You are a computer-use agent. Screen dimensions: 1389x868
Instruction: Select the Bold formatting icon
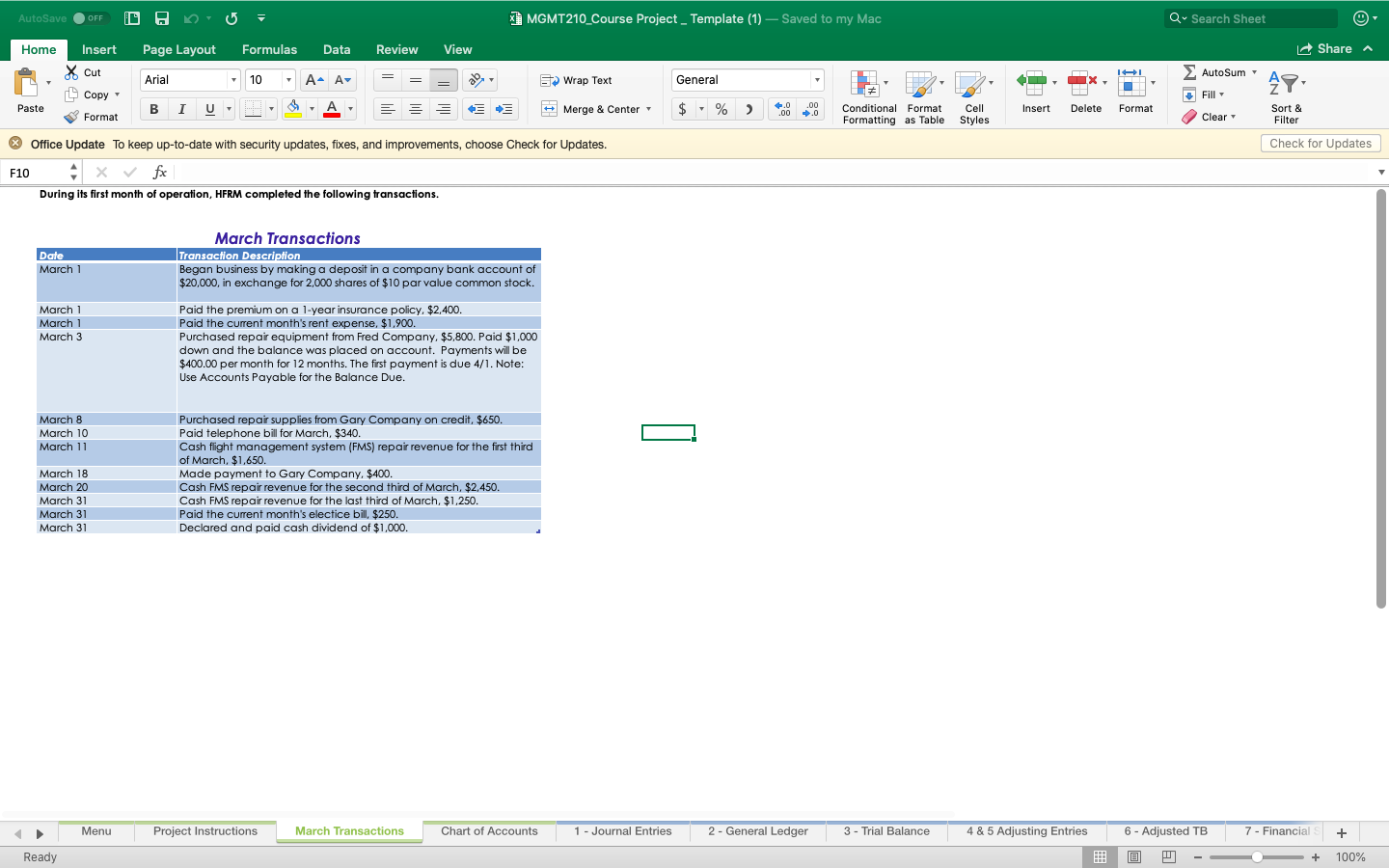coord(152,108)
